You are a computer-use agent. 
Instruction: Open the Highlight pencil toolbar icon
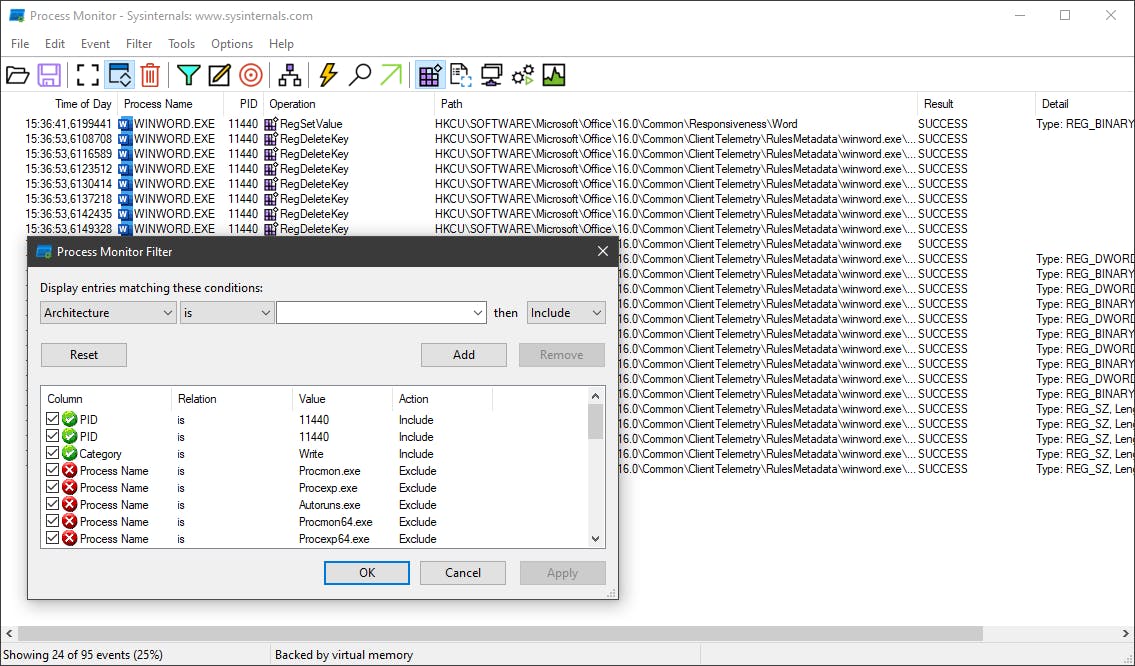(x=219, y=75)
